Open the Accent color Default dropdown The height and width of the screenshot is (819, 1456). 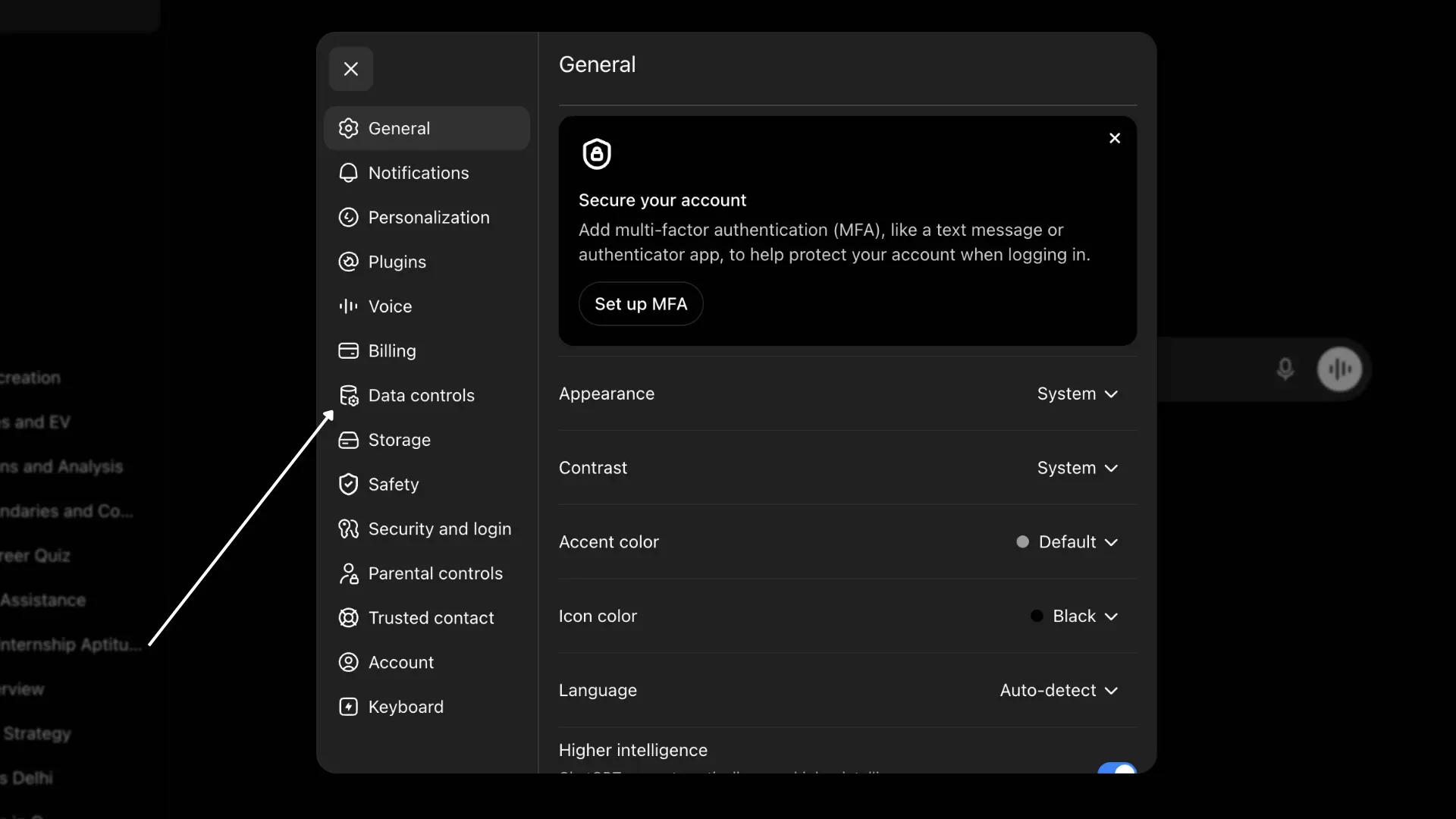tap(1068, 542)
